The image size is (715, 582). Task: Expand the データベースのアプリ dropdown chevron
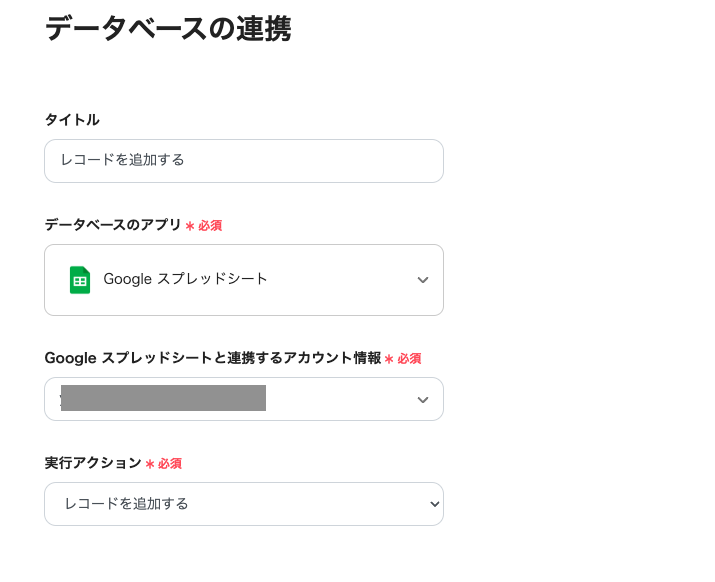point(423,280)
